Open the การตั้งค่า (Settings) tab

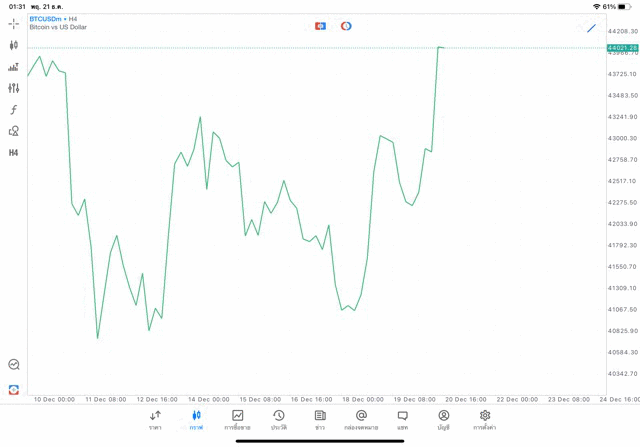[x=485, y=419]
